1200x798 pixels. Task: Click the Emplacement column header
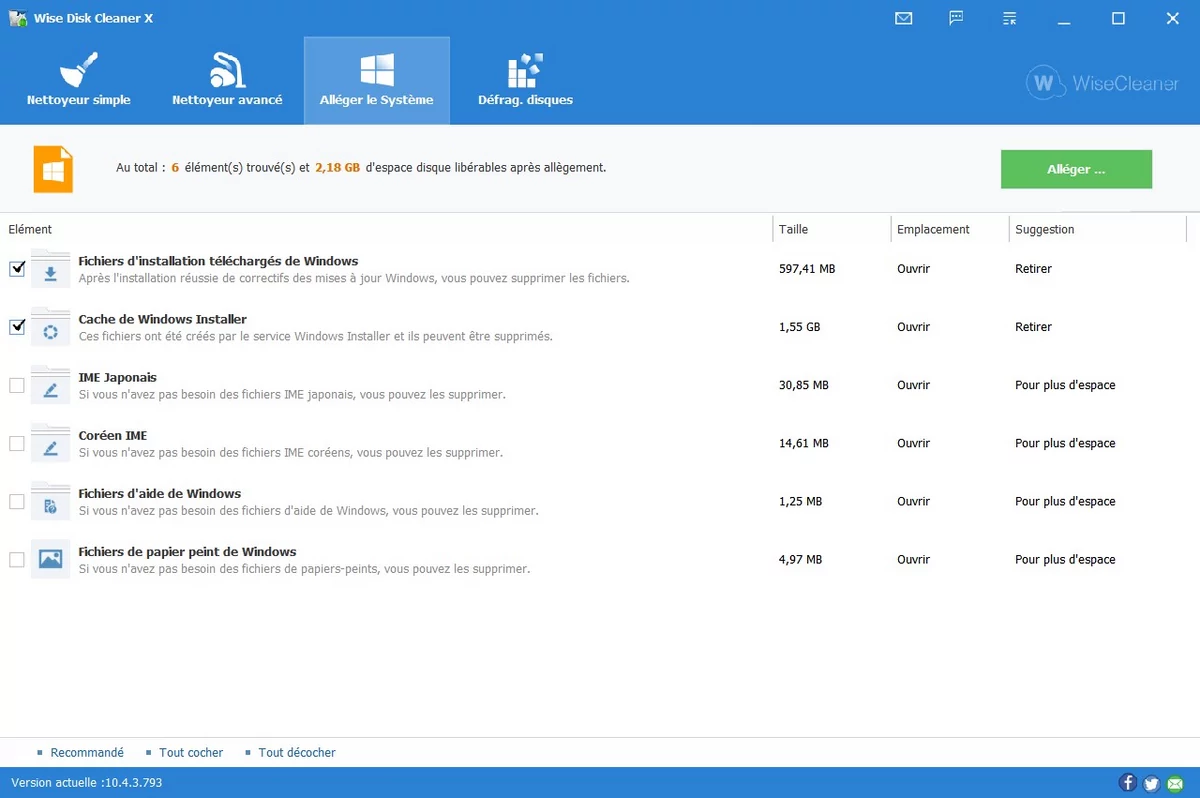pos(950,229)
